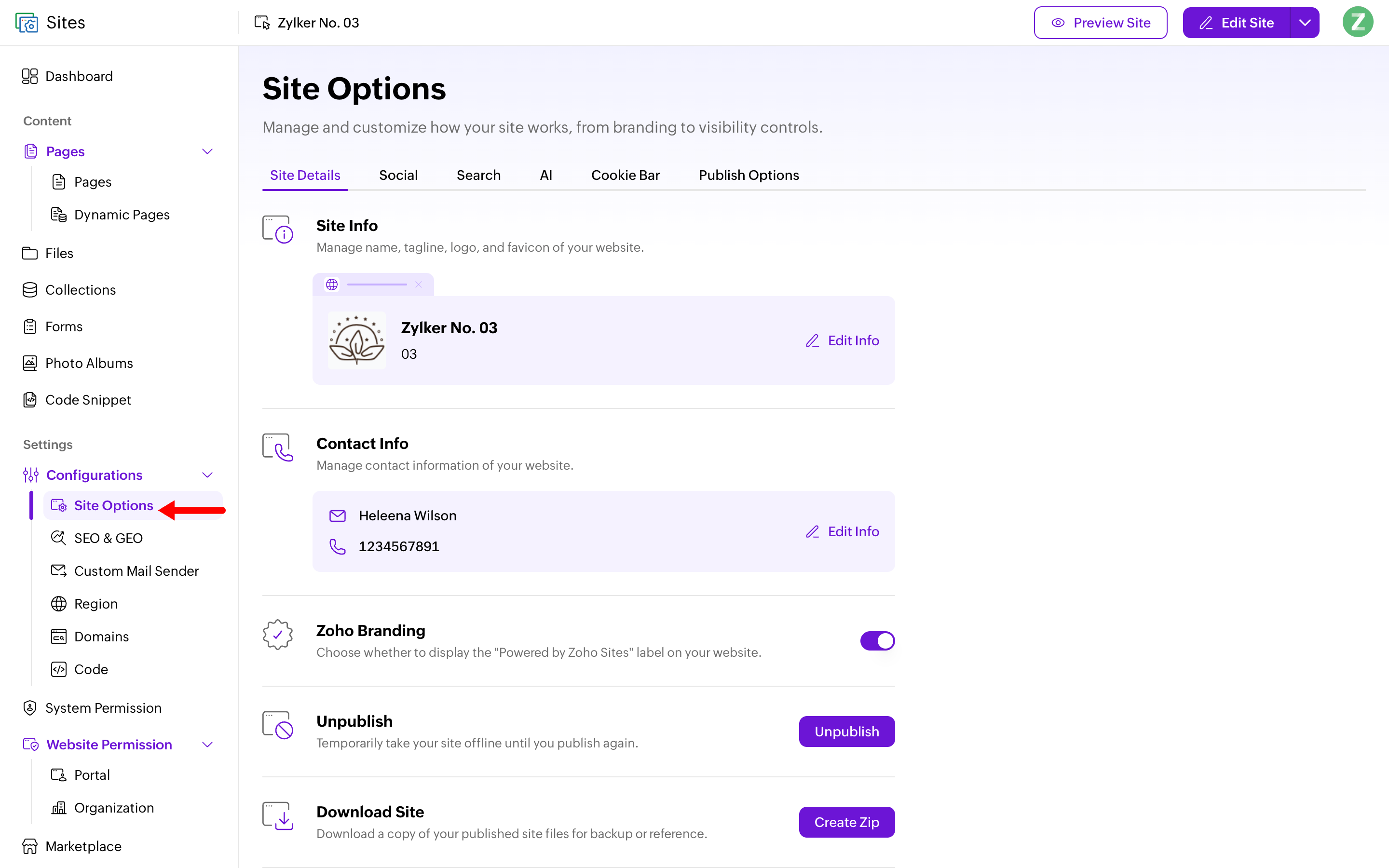
Task: Open Marketplace store icon
Action: pos(30,846)
